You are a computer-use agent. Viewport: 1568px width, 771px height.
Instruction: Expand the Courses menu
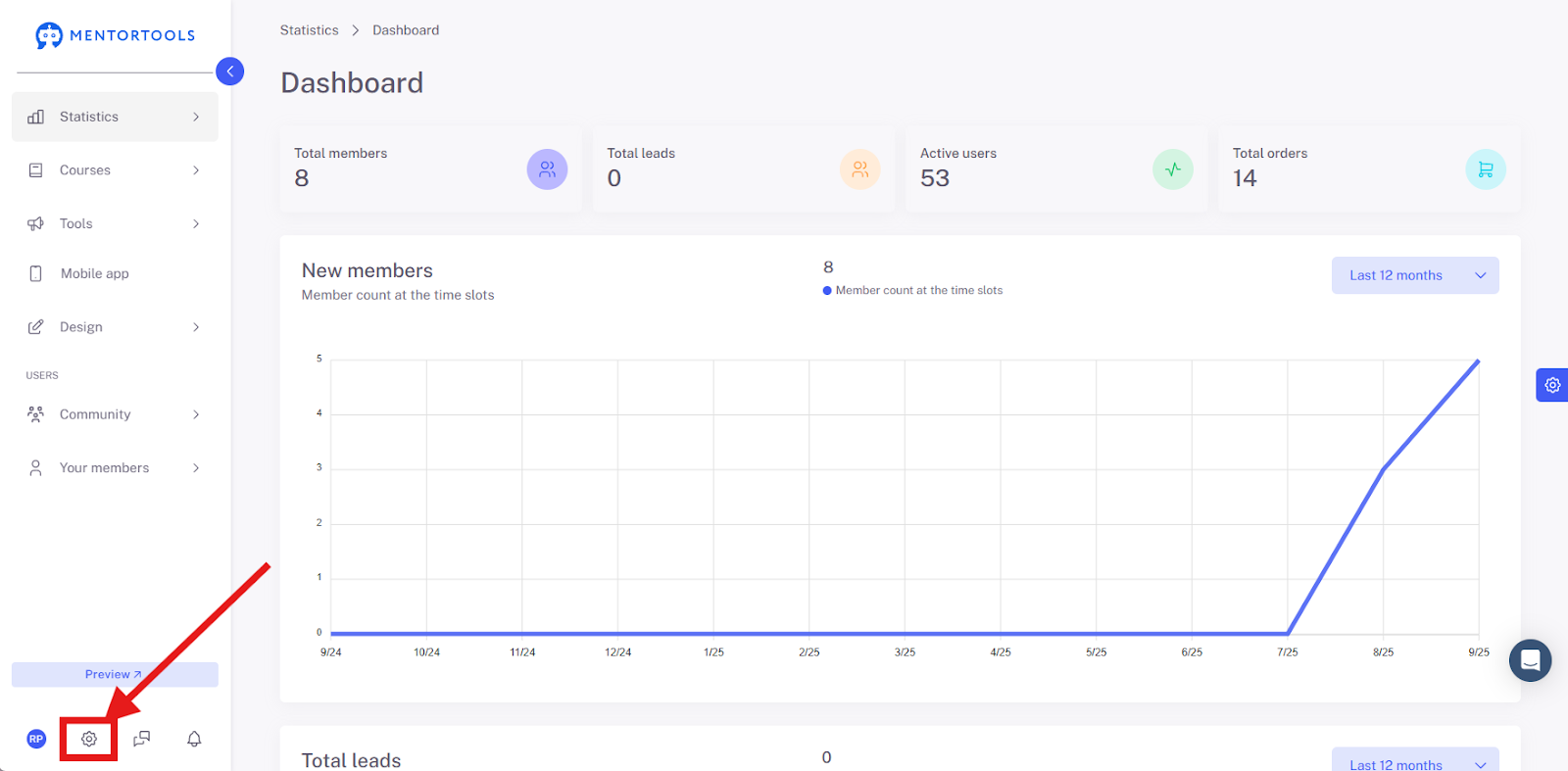pyautogui.click(x=115, y=170)
